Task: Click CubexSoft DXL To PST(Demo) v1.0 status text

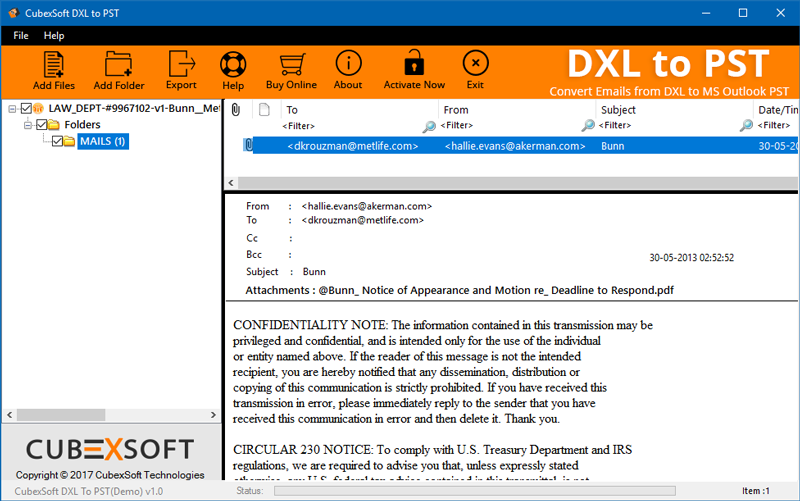Action: (89, 491)
